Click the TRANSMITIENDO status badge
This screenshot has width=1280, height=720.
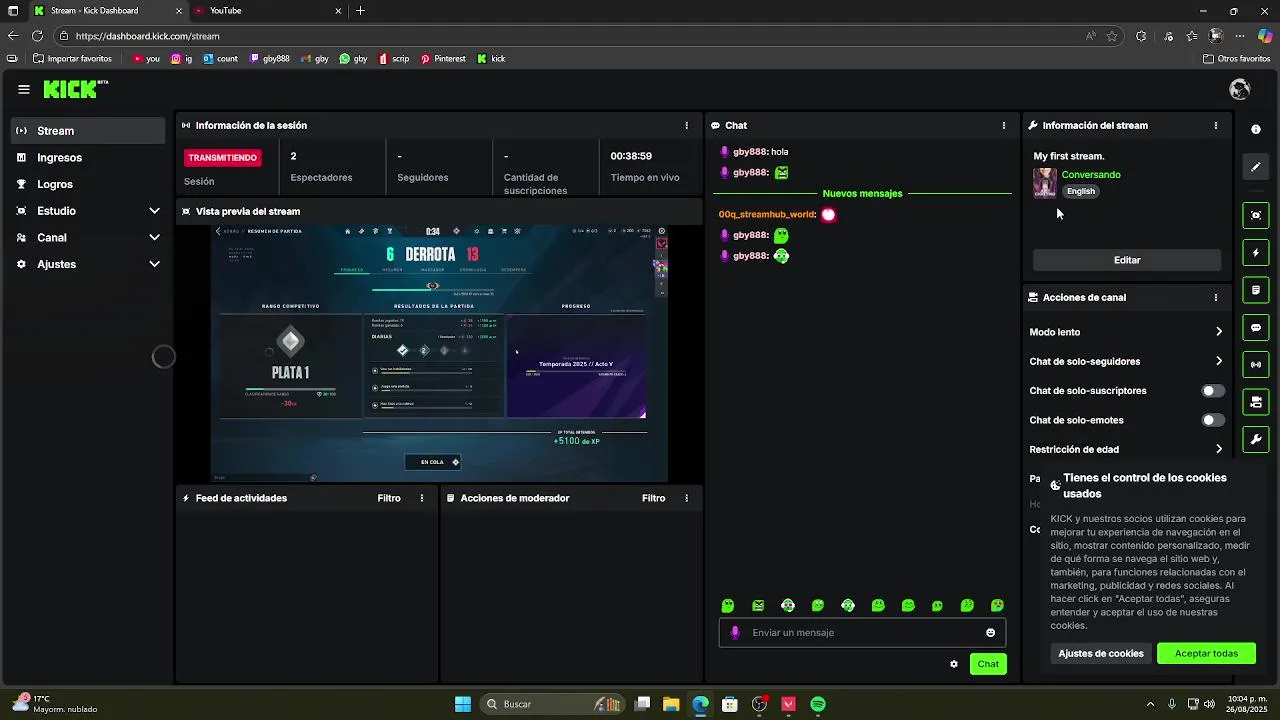pyautogui.click(x=222, y=158)
